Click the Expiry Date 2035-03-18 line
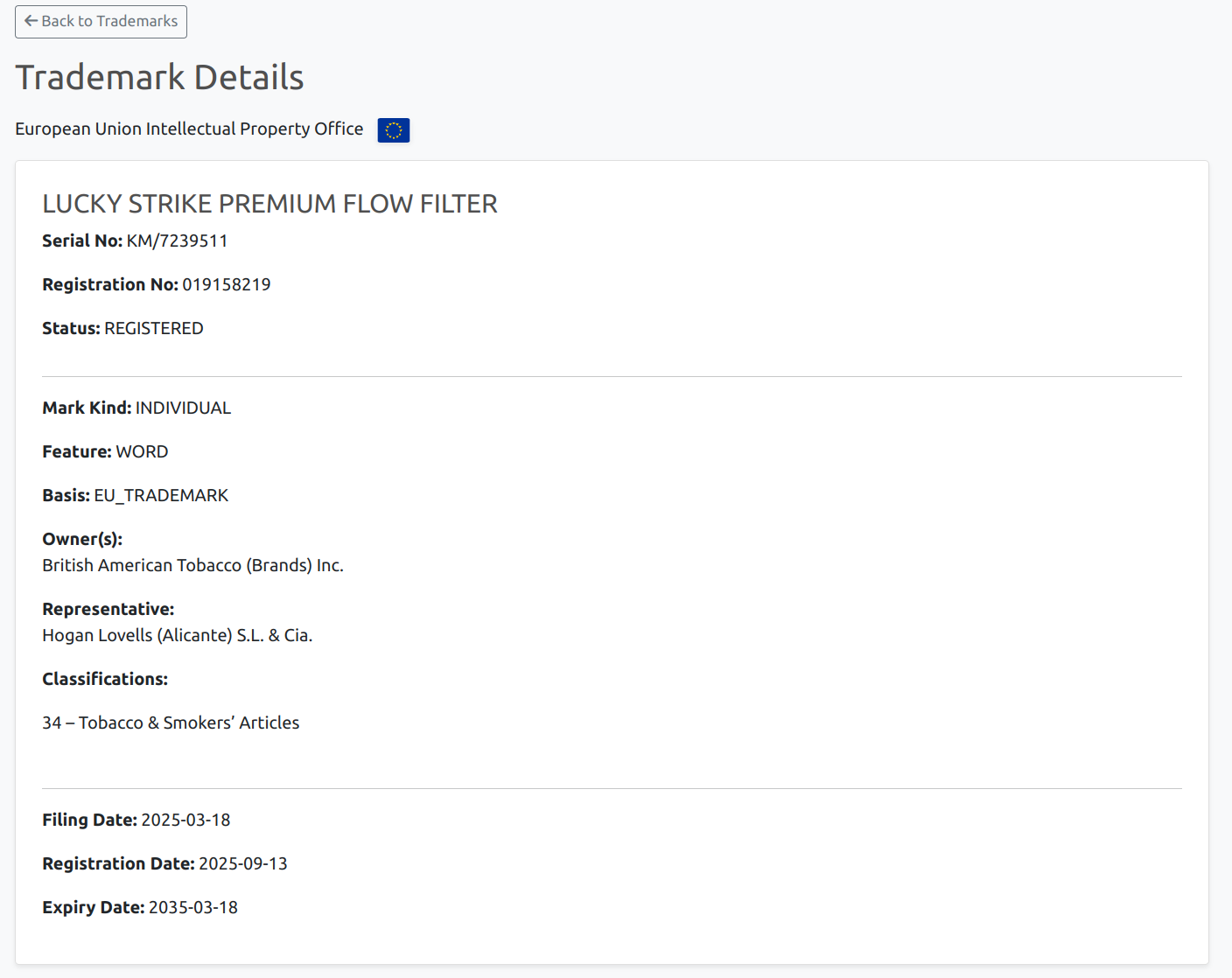 (140, 908)
